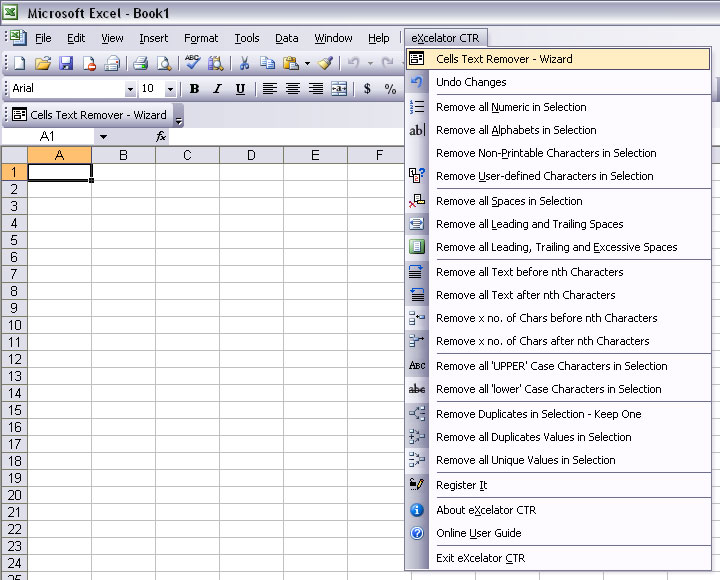Screen dimensions: 720x580
Task: Click the Paste clipboard icon
Action: (291, 63)
